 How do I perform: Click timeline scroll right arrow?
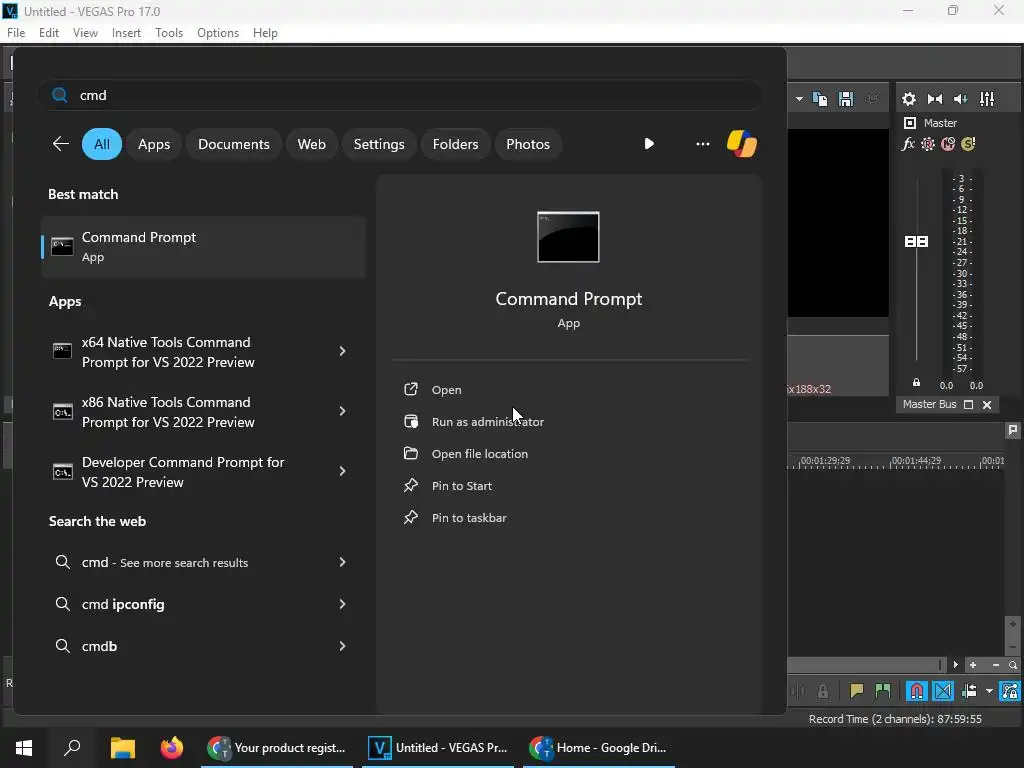955,665
